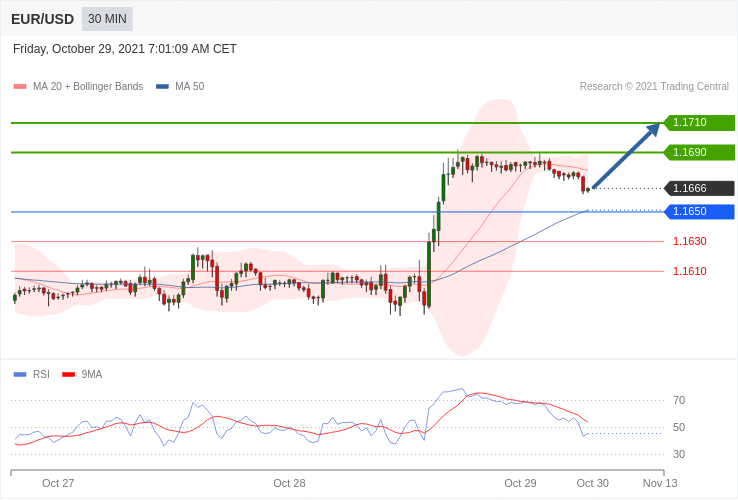Click the MA 50 blue legend swatch
The image size is (738, 500).
162,87
